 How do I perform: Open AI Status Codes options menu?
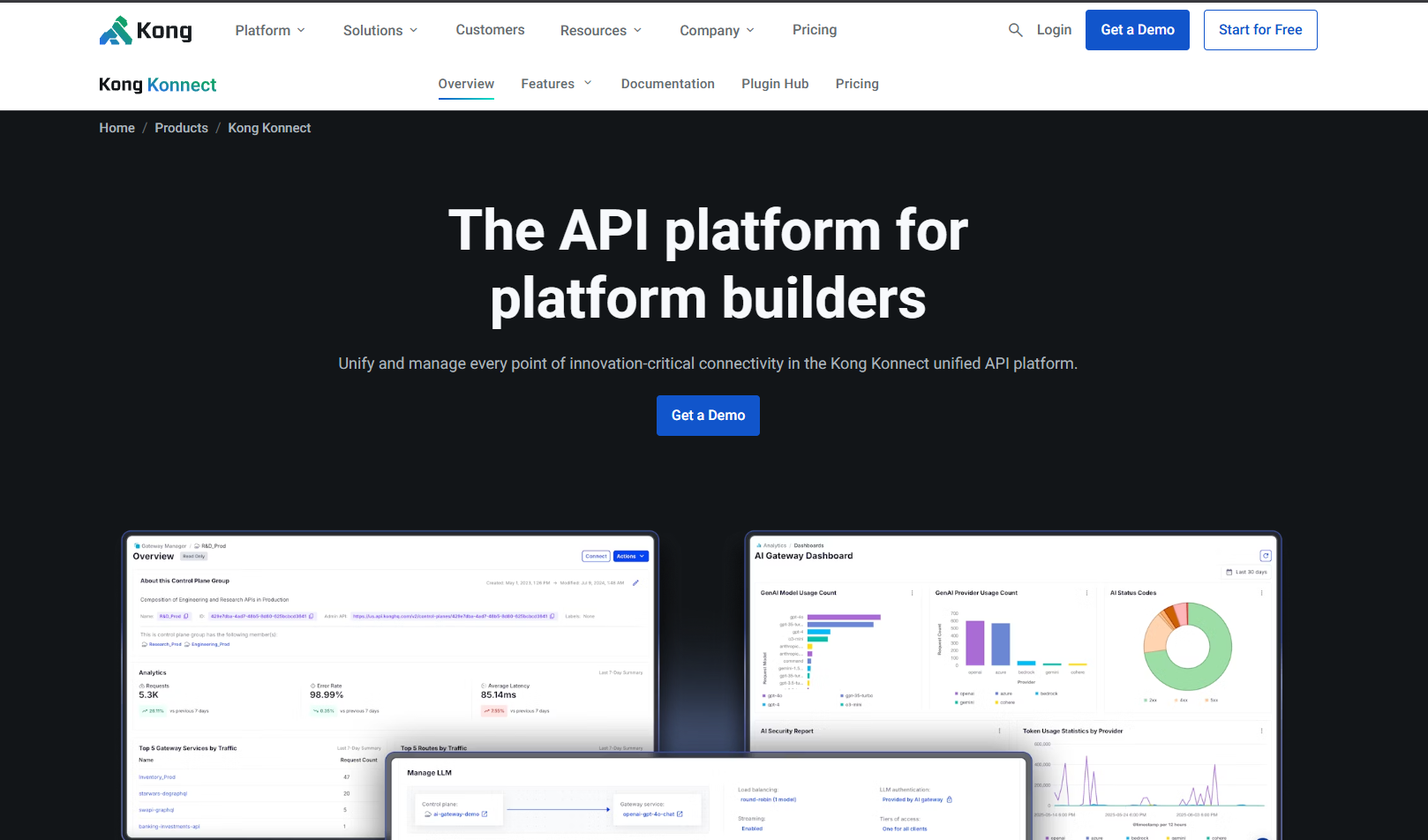(1261, 593)
